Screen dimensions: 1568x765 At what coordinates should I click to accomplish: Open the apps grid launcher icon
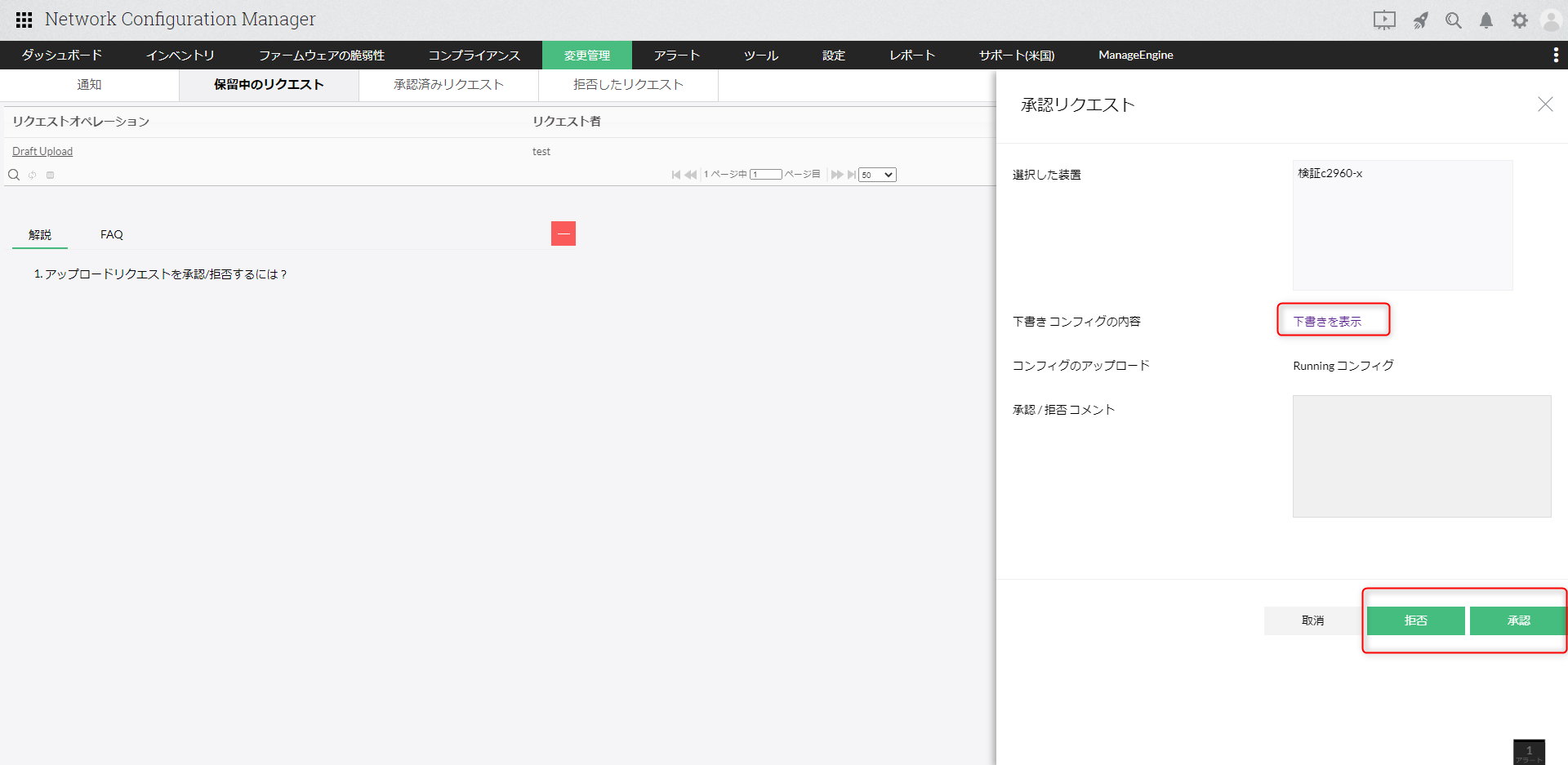click(24, 20)
